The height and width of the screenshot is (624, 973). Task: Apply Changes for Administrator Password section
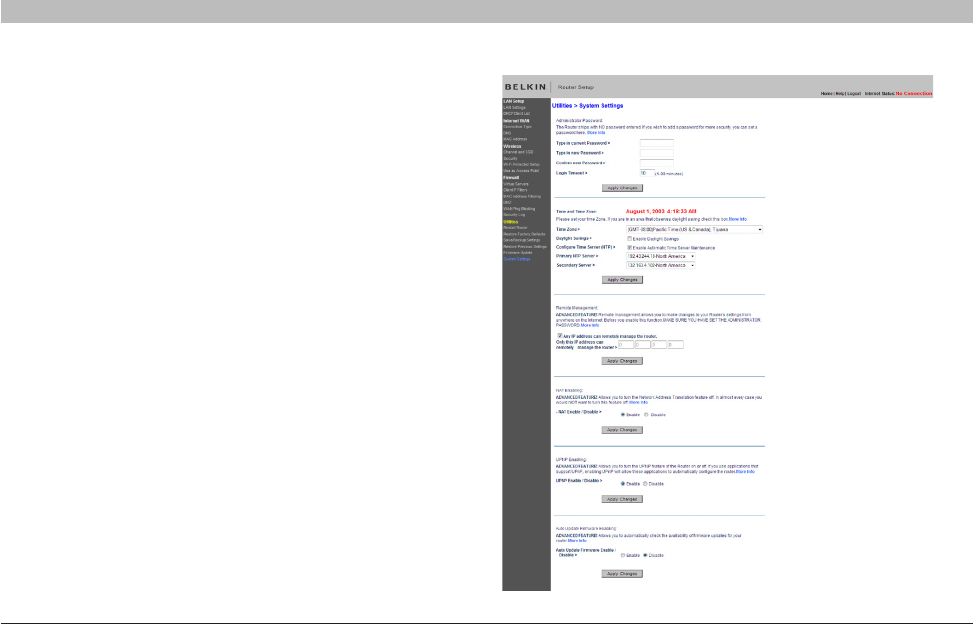[x=621, y=187]
